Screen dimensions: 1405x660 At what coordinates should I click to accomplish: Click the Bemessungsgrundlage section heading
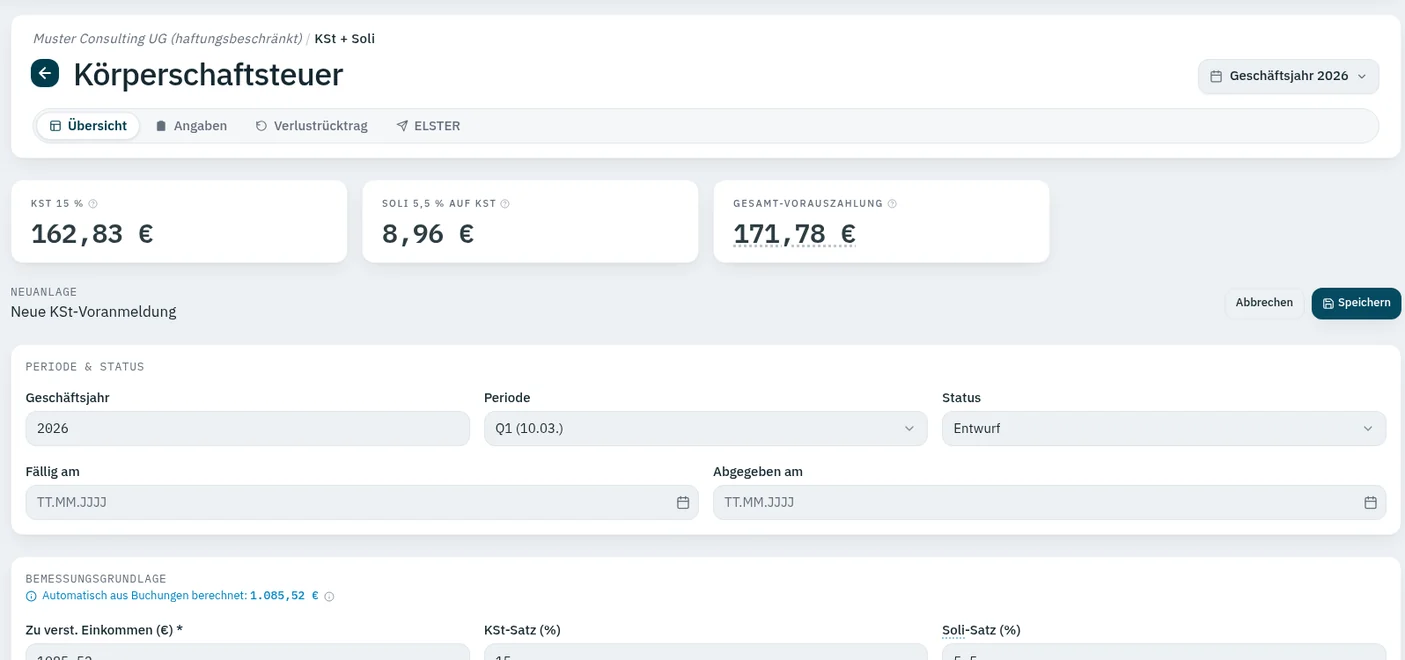(x=96, y=579)
